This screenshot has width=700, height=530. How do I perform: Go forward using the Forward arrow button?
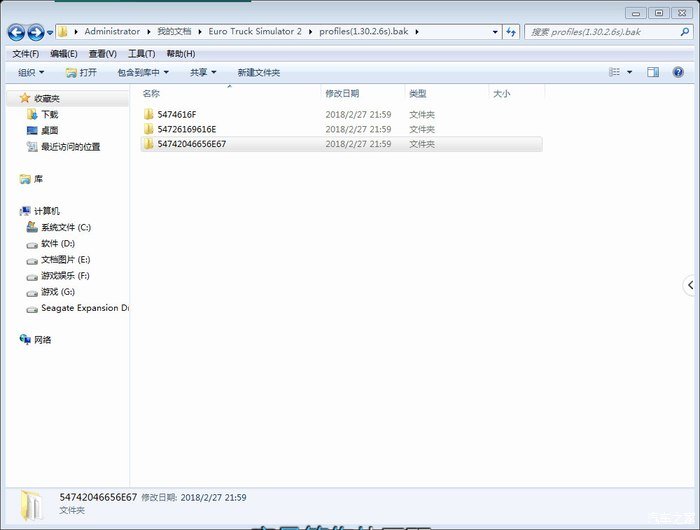pyautogui.click(x=36, y=32)
